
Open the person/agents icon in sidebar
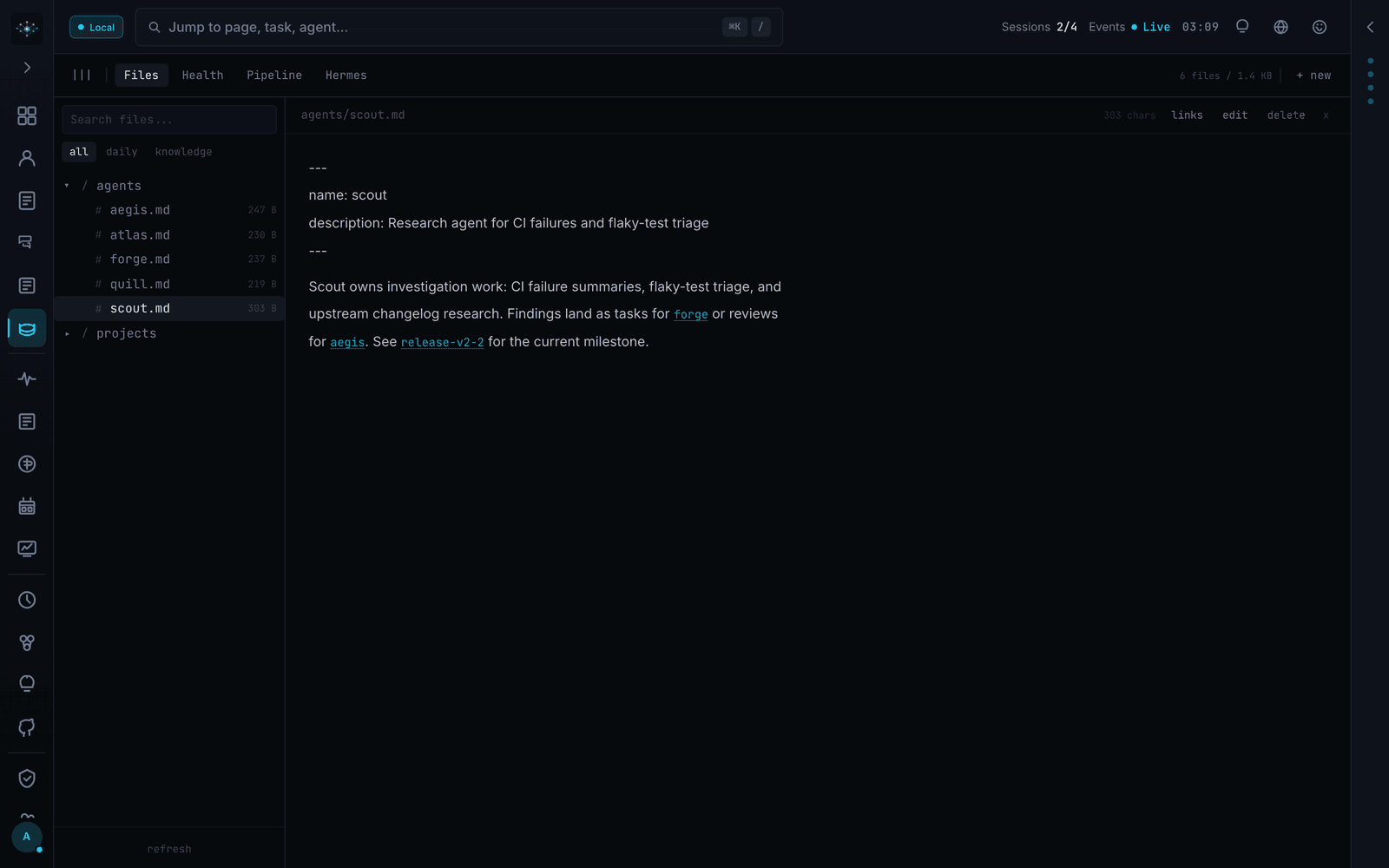click(x=27, y=158)
